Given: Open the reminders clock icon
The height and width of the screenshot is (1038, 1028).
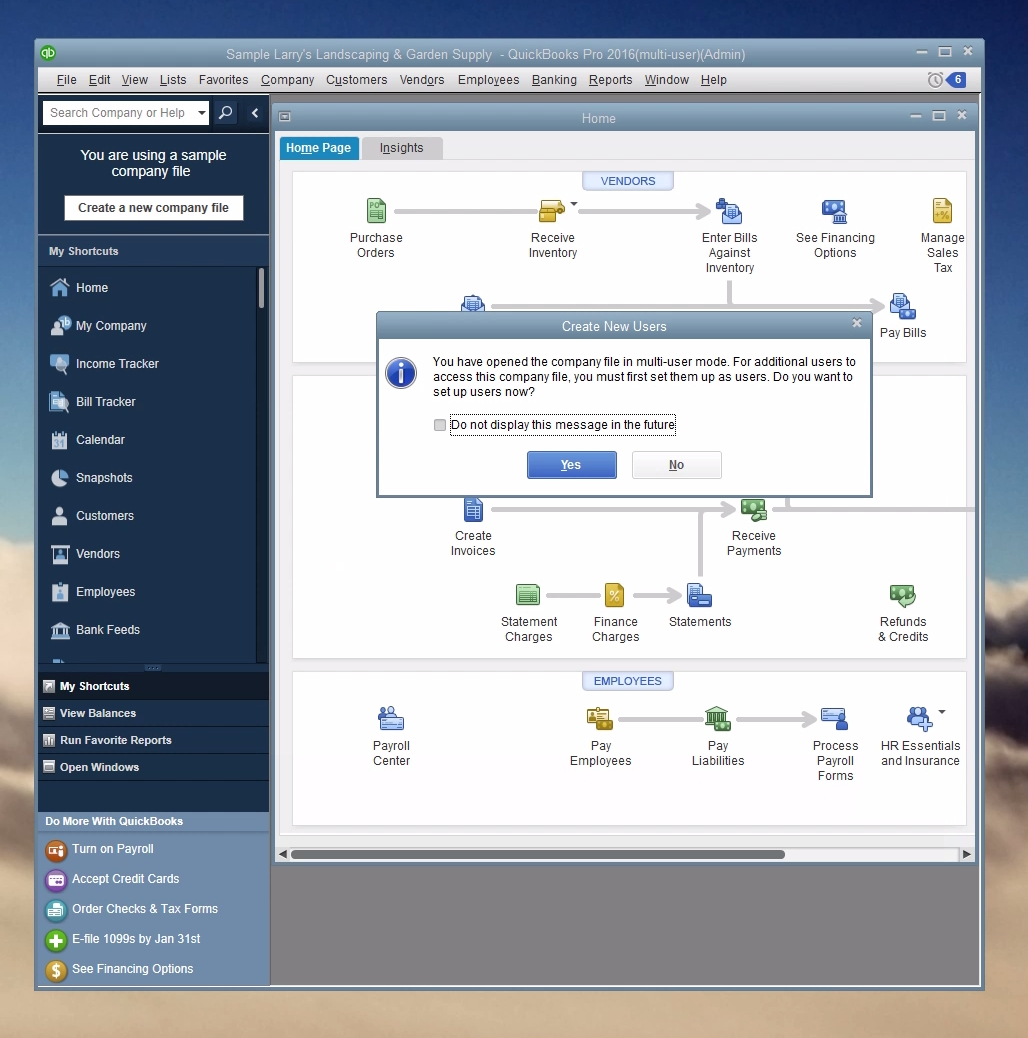Looking at the screenshot, I should 935,80.
